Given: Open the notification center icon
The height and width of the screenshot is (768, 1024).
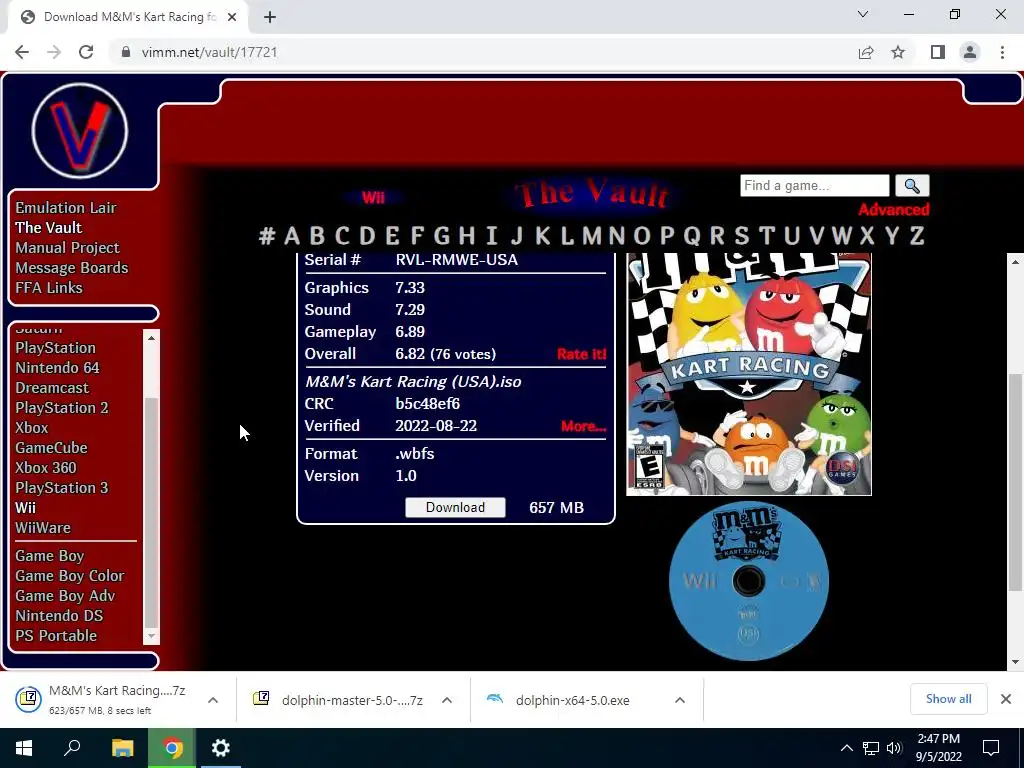Looking at the screenshot, I should tap(991, 748).
